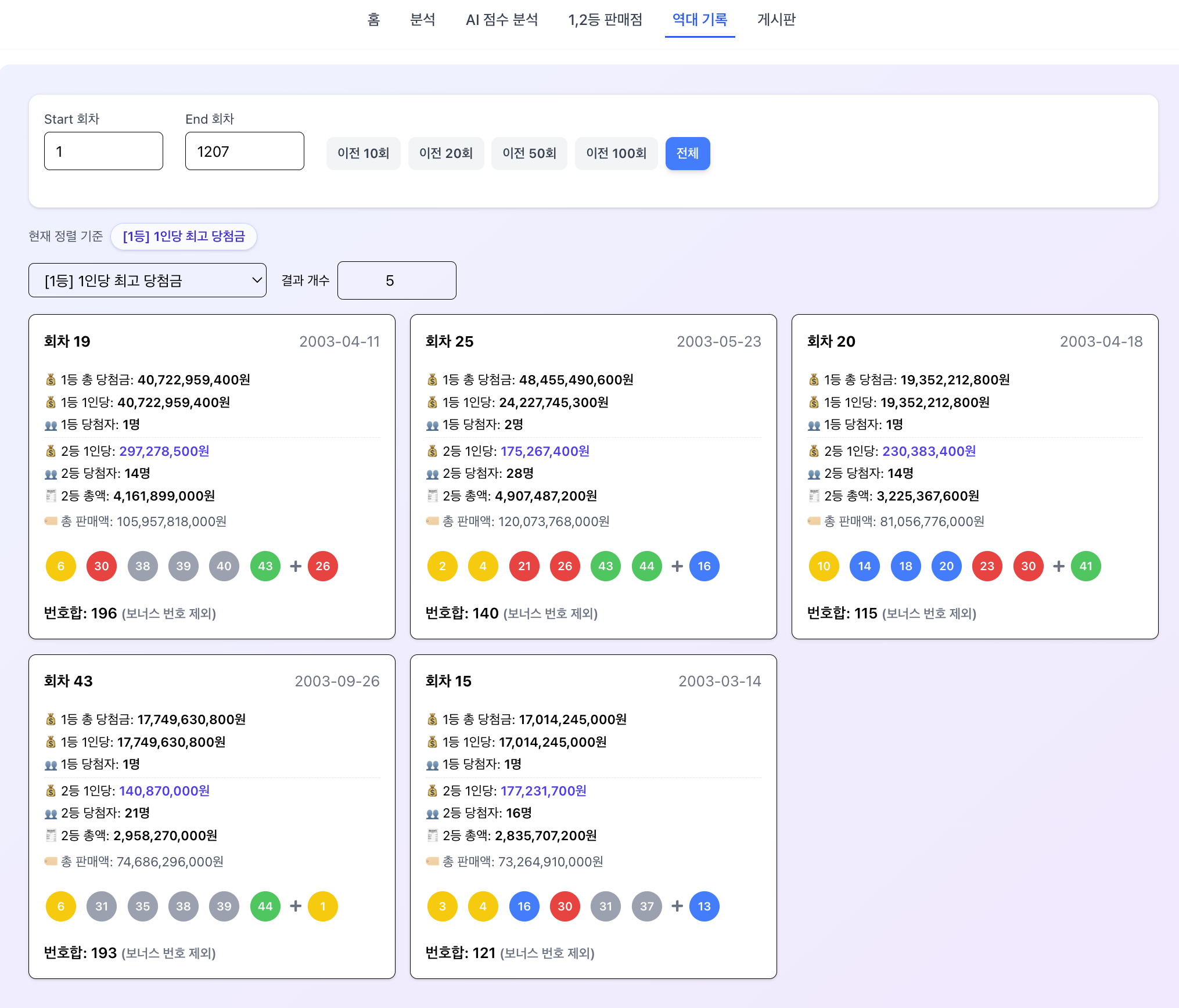Click the 2등 amount 297,278,500원

click(164, 451)
